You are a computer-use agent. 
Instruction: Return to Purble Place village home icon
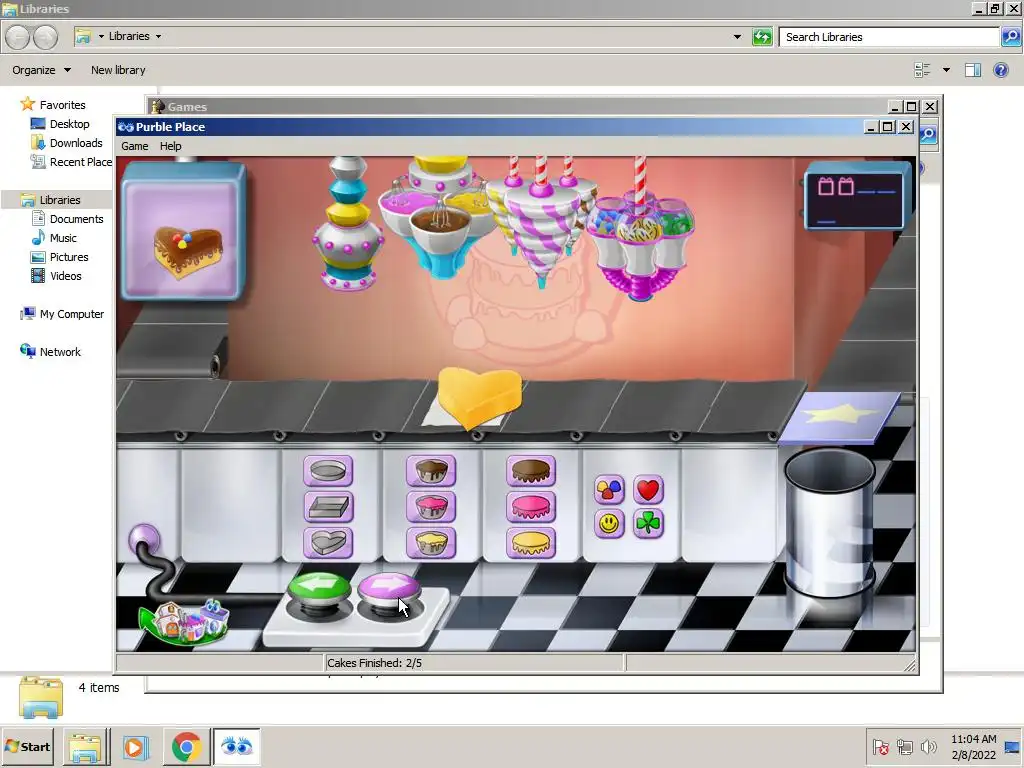pos(185,621)
